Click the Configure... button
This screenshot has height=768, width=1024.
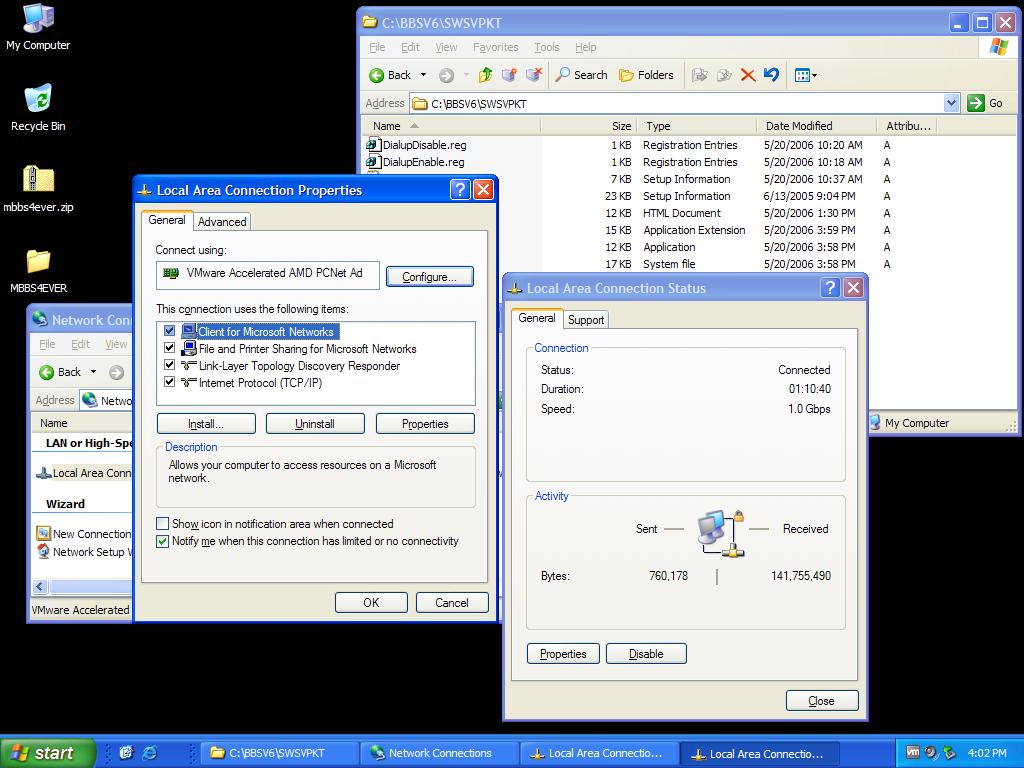(429, 277)
